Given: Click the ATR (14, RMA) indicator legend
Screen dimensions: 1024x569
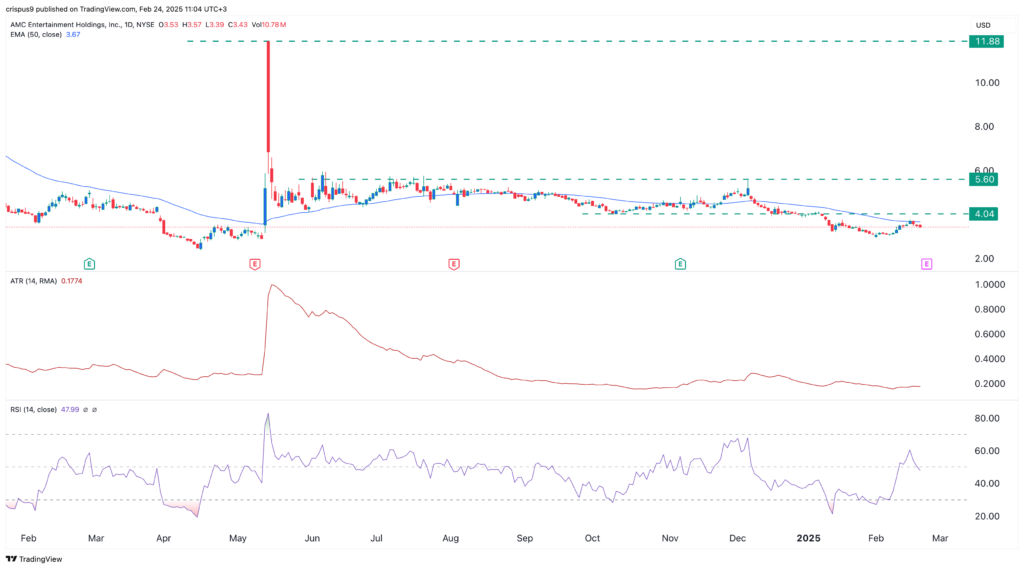Looking at the screenshot, I should (x=33, y=281).
